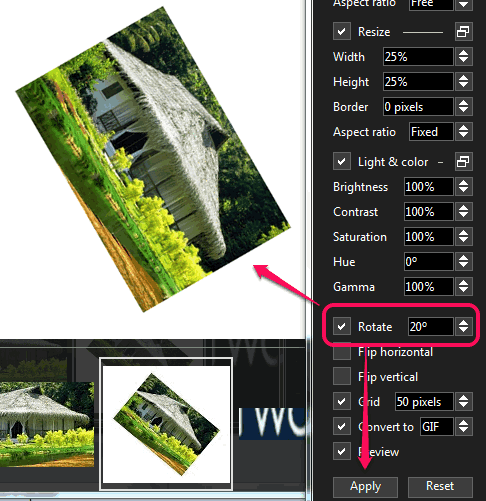486x501 pixels.
Task: Click the Gamma spinner arrows
Action: coord(463,286)
